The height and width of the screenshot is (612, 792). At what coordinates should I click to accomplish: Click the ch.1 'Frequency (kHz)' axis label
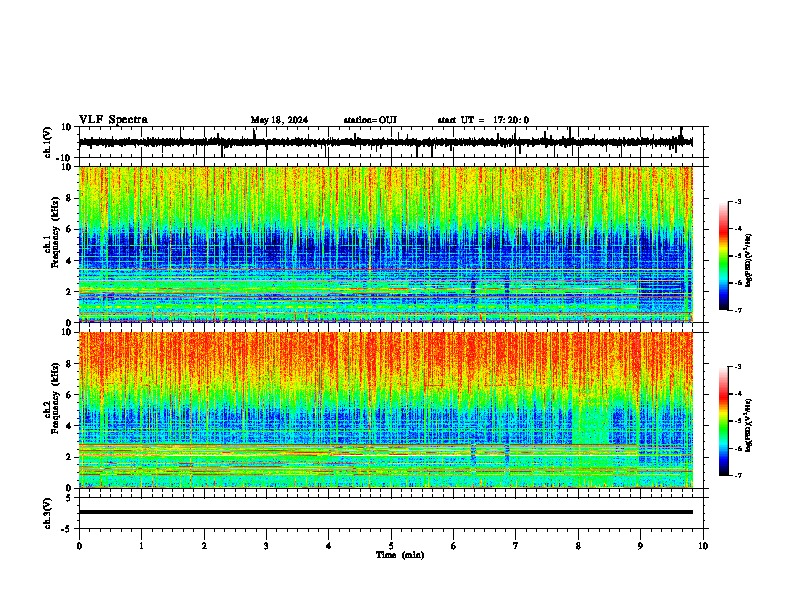[x=52, y=233]
